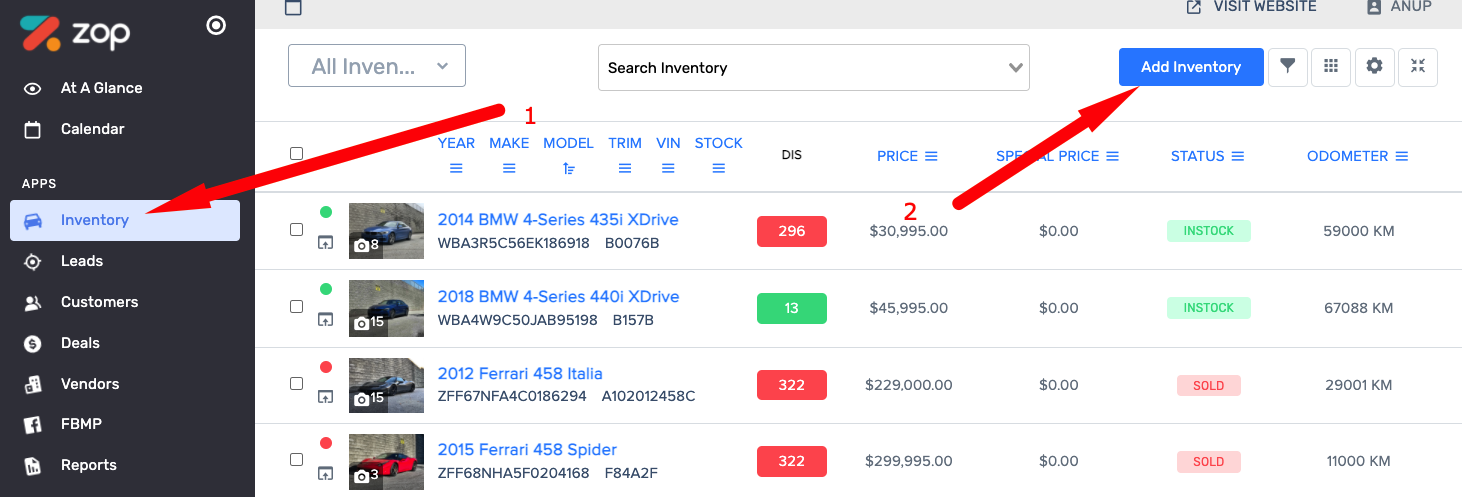The image size is (1462, 497).
Task: Click the square icon in top bar
Action: [293, 8]
